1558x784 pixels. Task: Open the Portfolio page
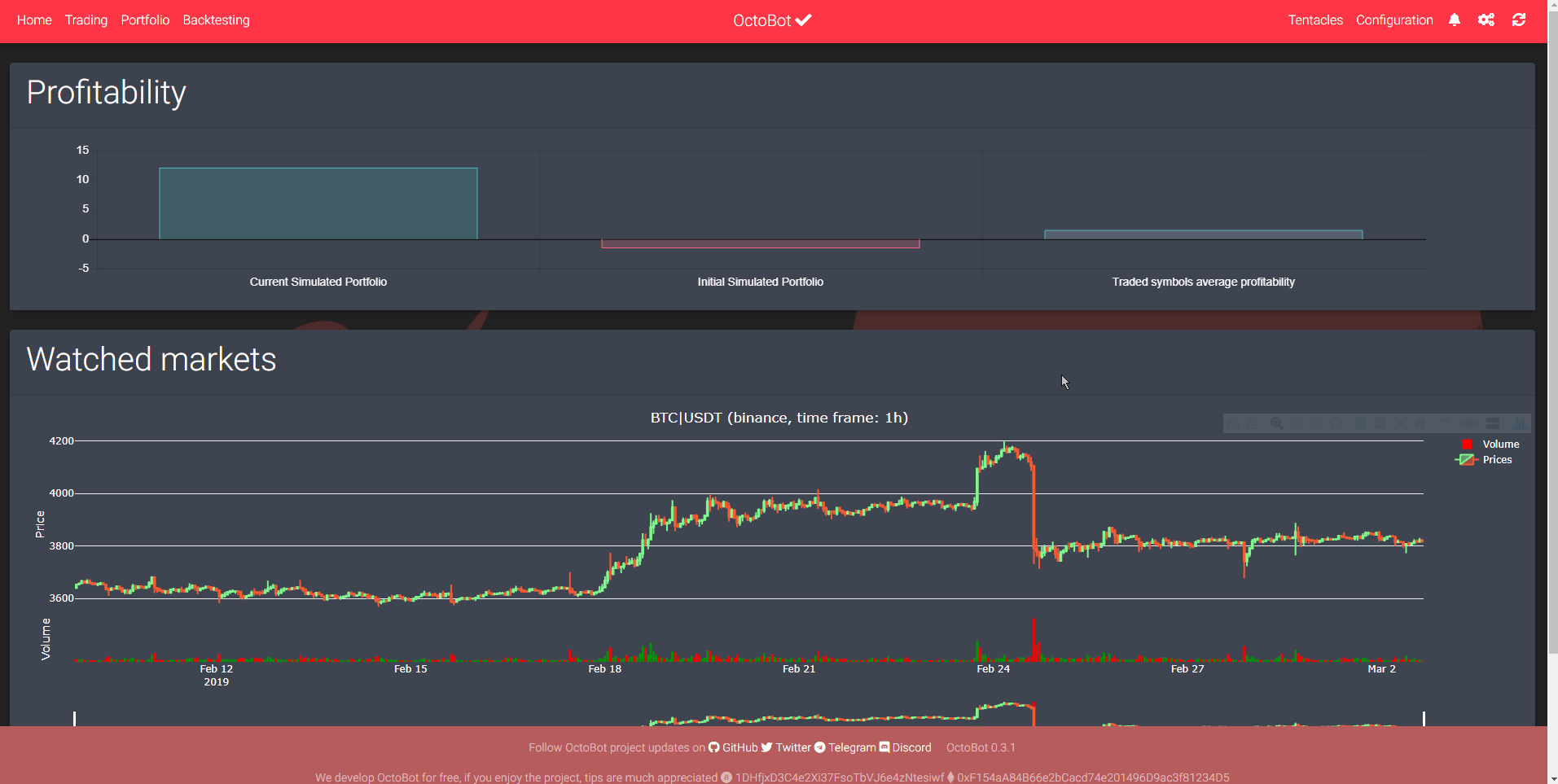[145, 20]
